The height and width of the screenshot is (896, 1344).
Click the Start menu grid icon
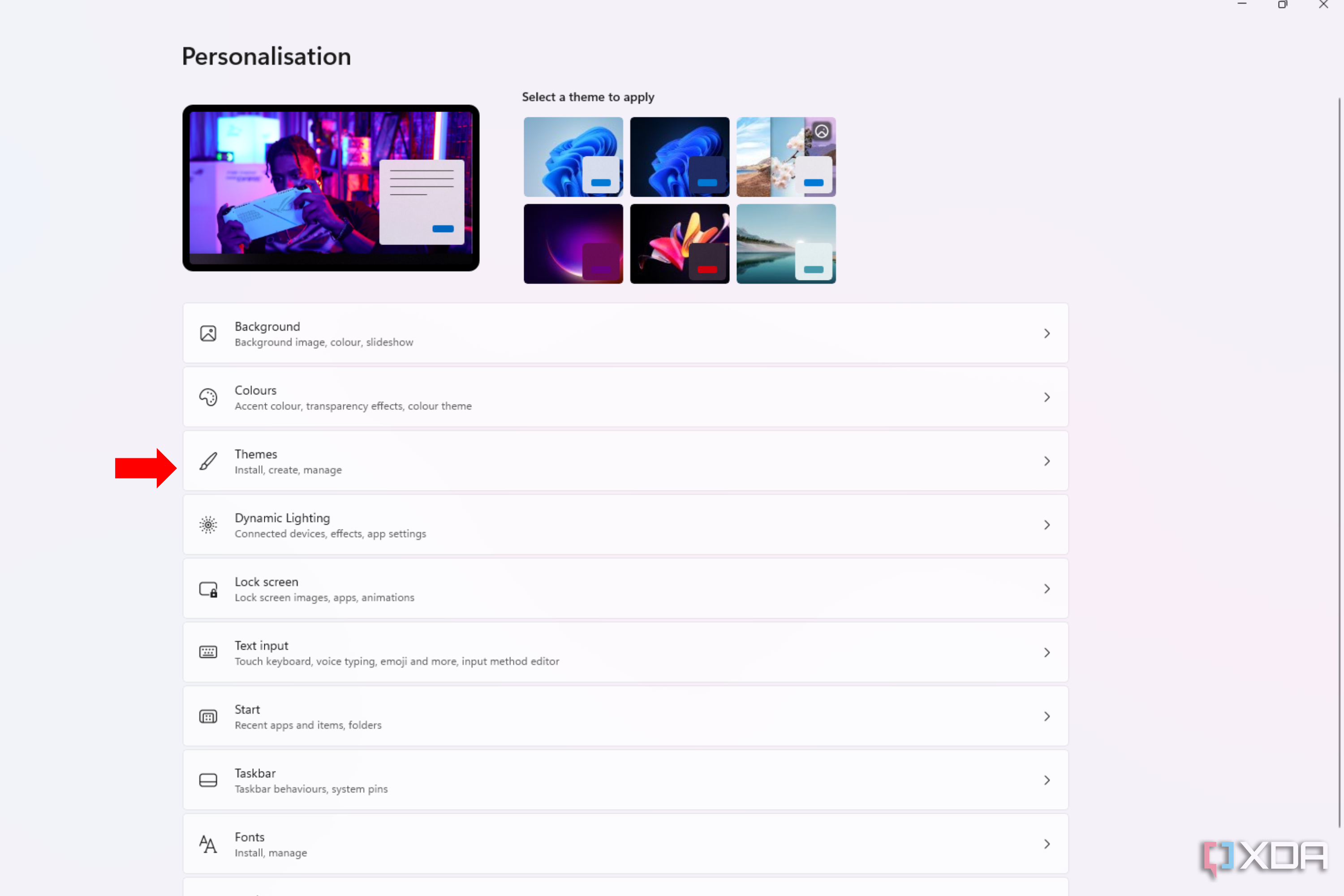pyautogui.click(x=208, y=716)
